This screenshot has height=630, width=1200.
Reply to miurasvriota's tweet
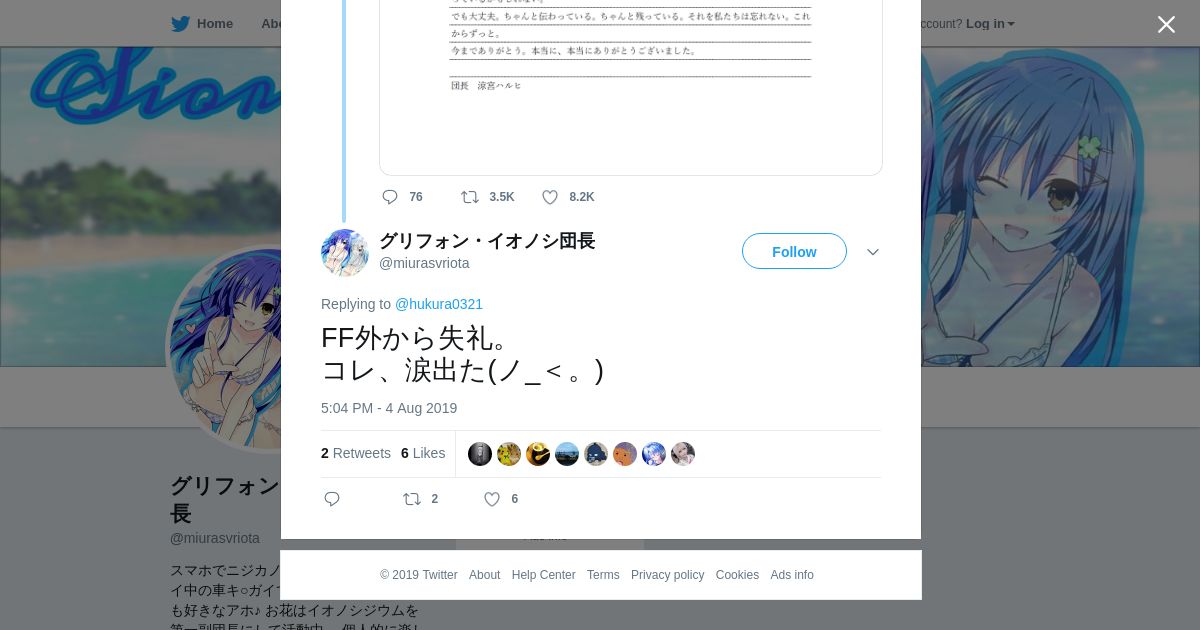(x=332, y=499)
